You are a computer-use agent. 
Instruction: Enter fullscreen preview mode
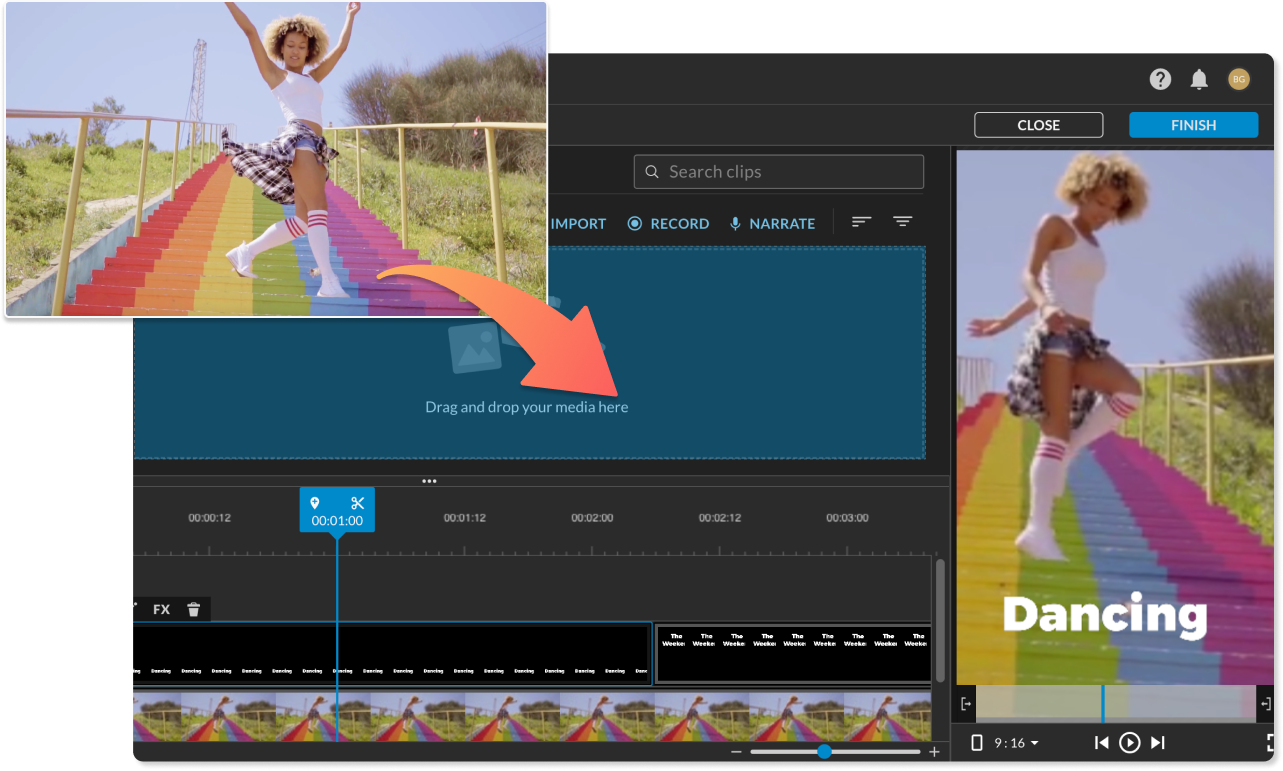[x=1272, y=742]
